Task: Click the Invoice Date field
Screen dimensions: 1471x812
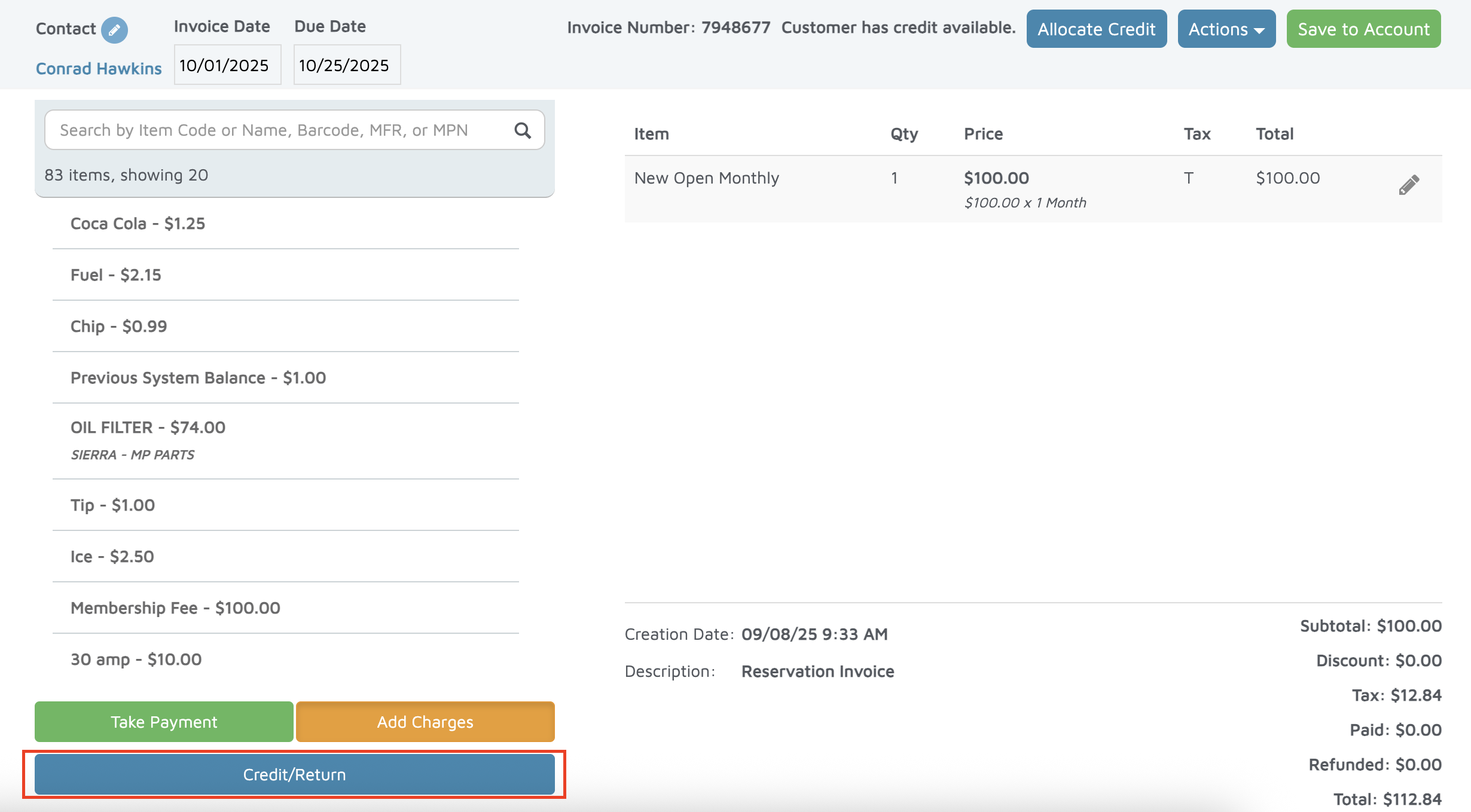Action: pyautogui.click(x=227, y=65)
